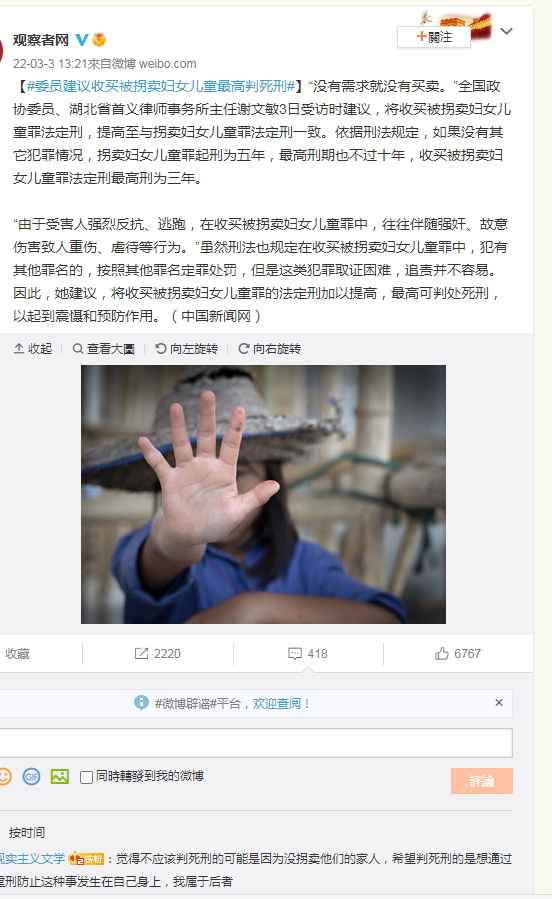Open the 按时间 sort option
Viewport: 552px width, 899px height.
coord(27,832)
